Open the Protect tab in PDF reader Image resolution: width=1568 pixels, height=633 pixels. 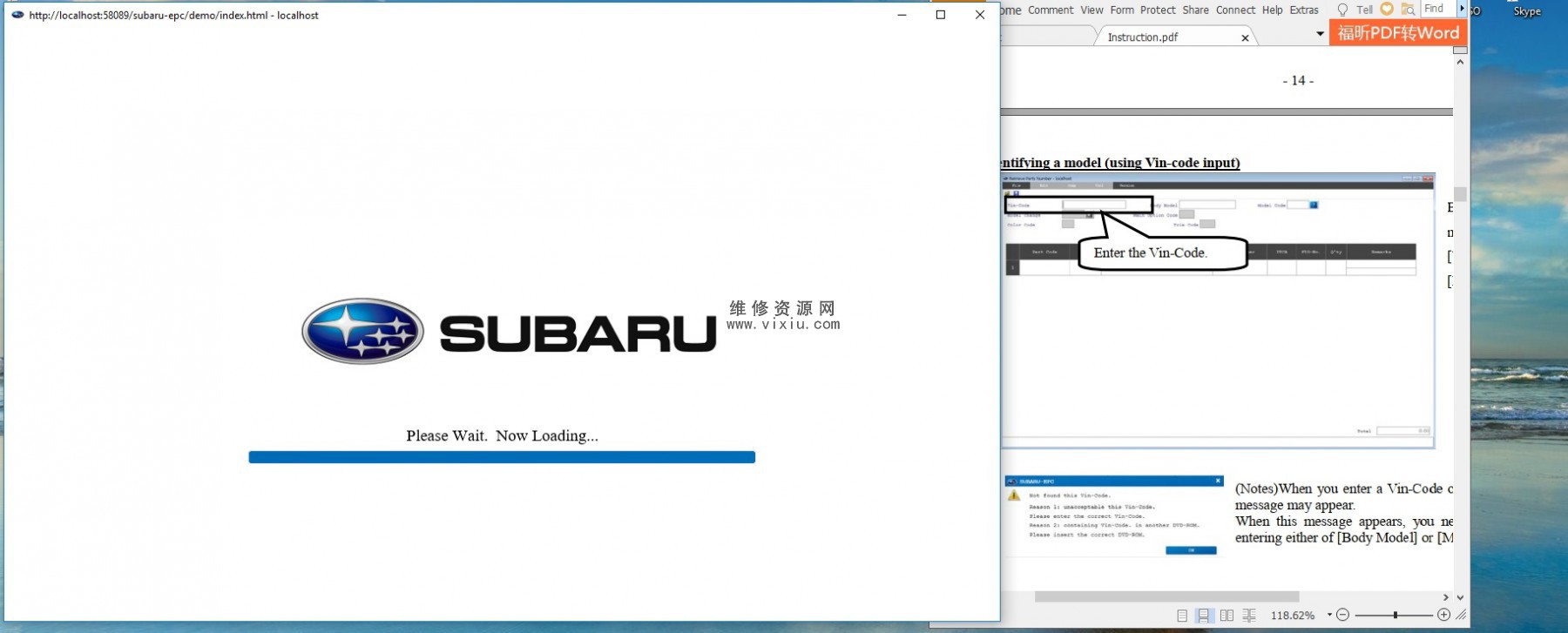pos(1158,10)
